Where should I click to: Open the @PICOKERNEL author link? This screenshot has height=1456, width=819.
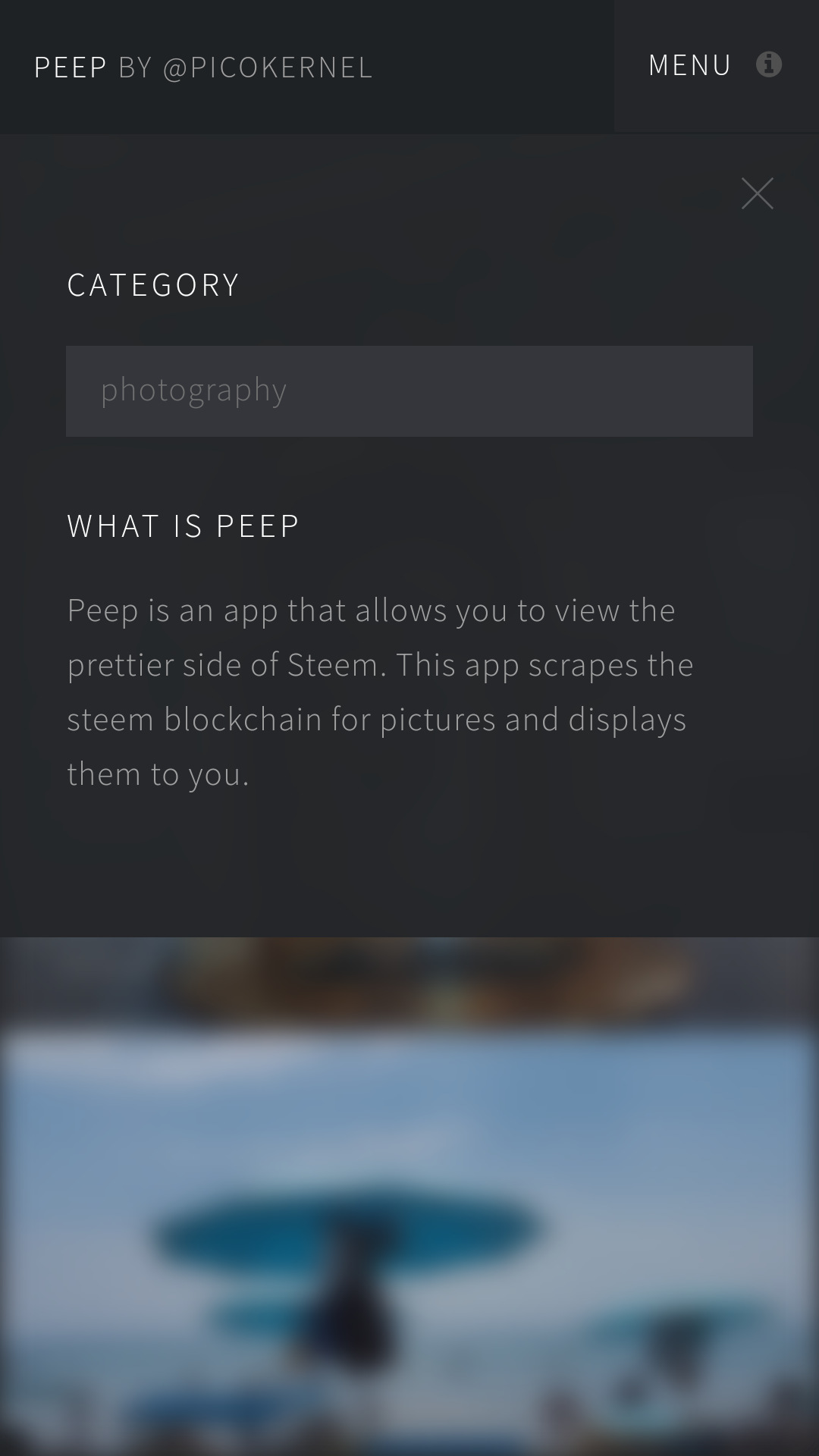coord(268,67)
